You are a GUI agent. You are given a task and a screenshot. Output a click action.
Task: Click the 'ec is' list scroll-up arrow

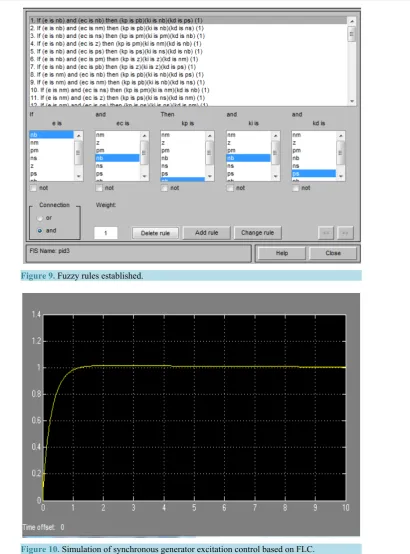tap(144, 136)
